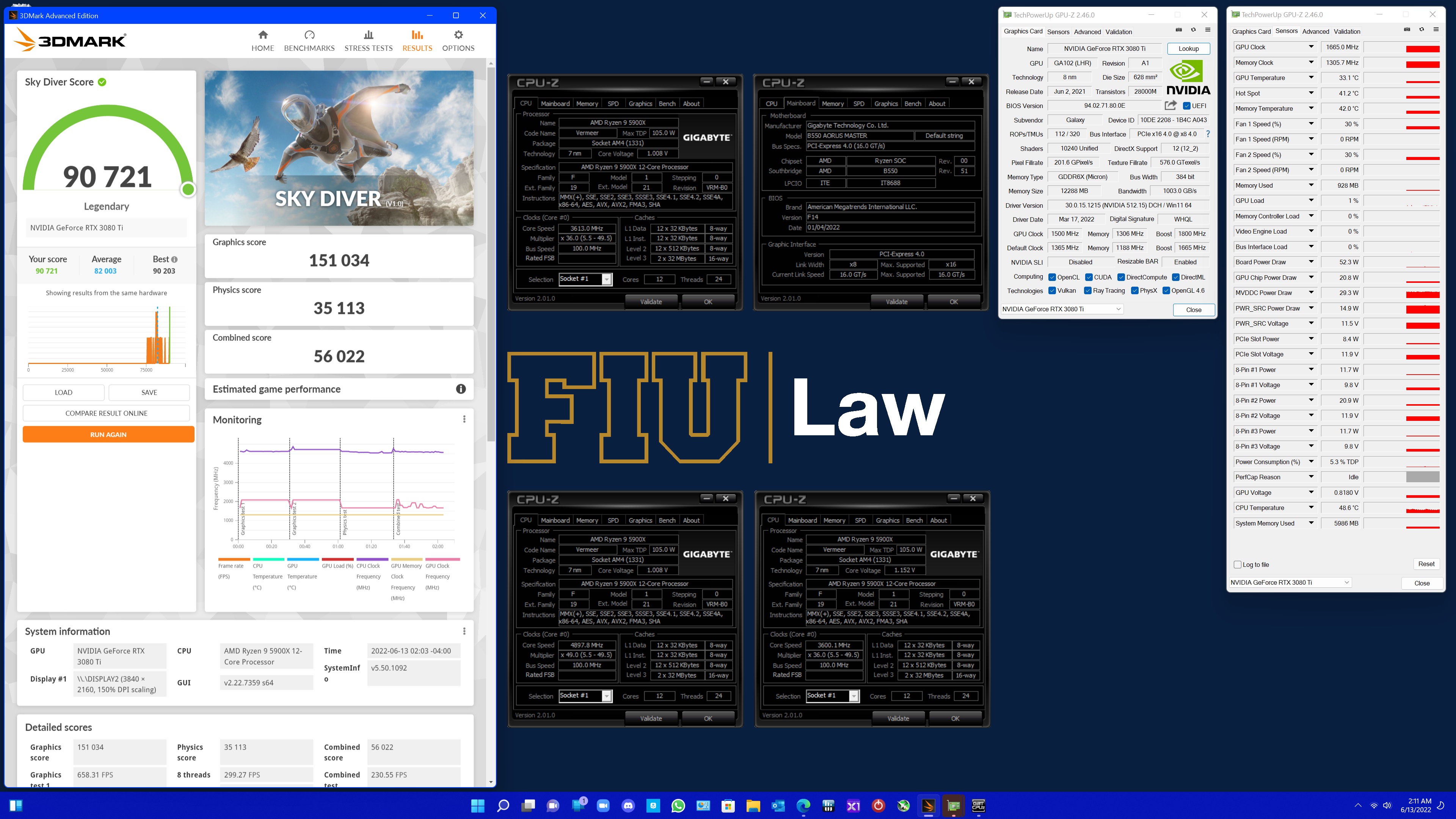Screen dimensions: 1456x819
Task: Click the share BIOS icon in GPU-Z
Action: (1170, 106)
